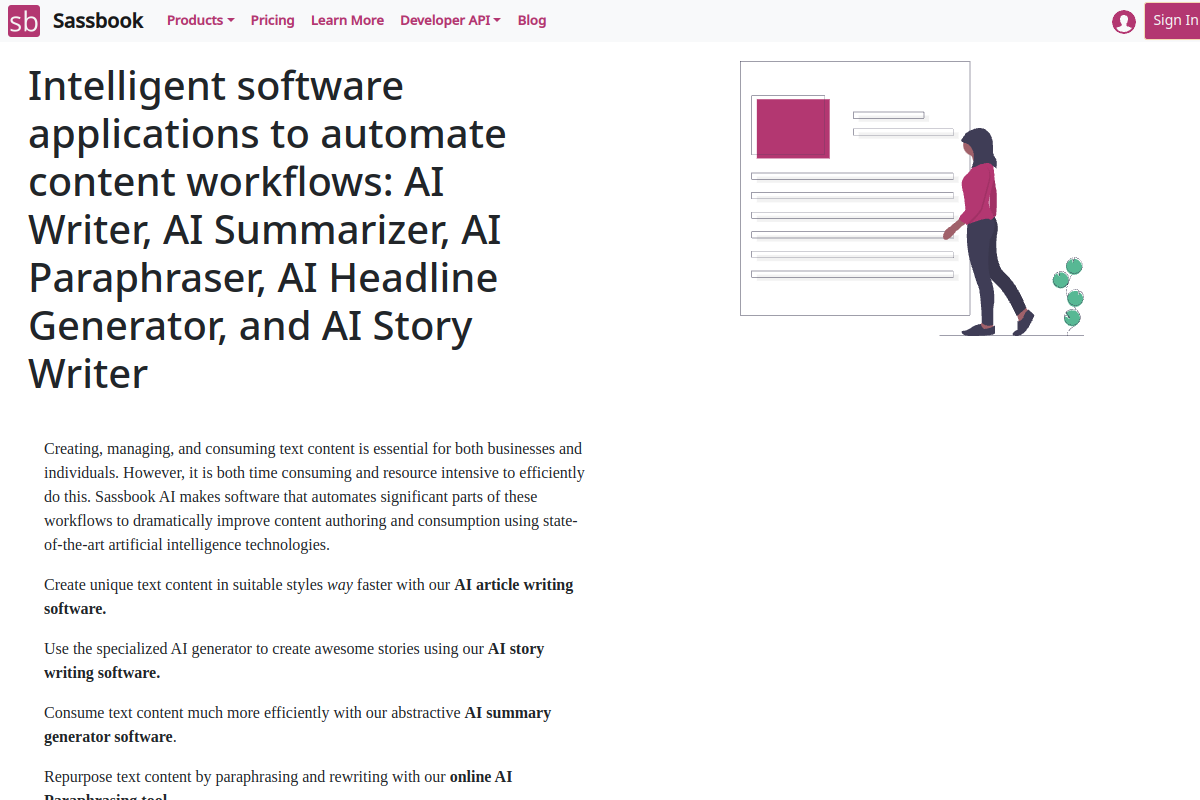Click the 'AI summary generator software' bold text
Screen dimensions: 1200x800
click(298, 724)
